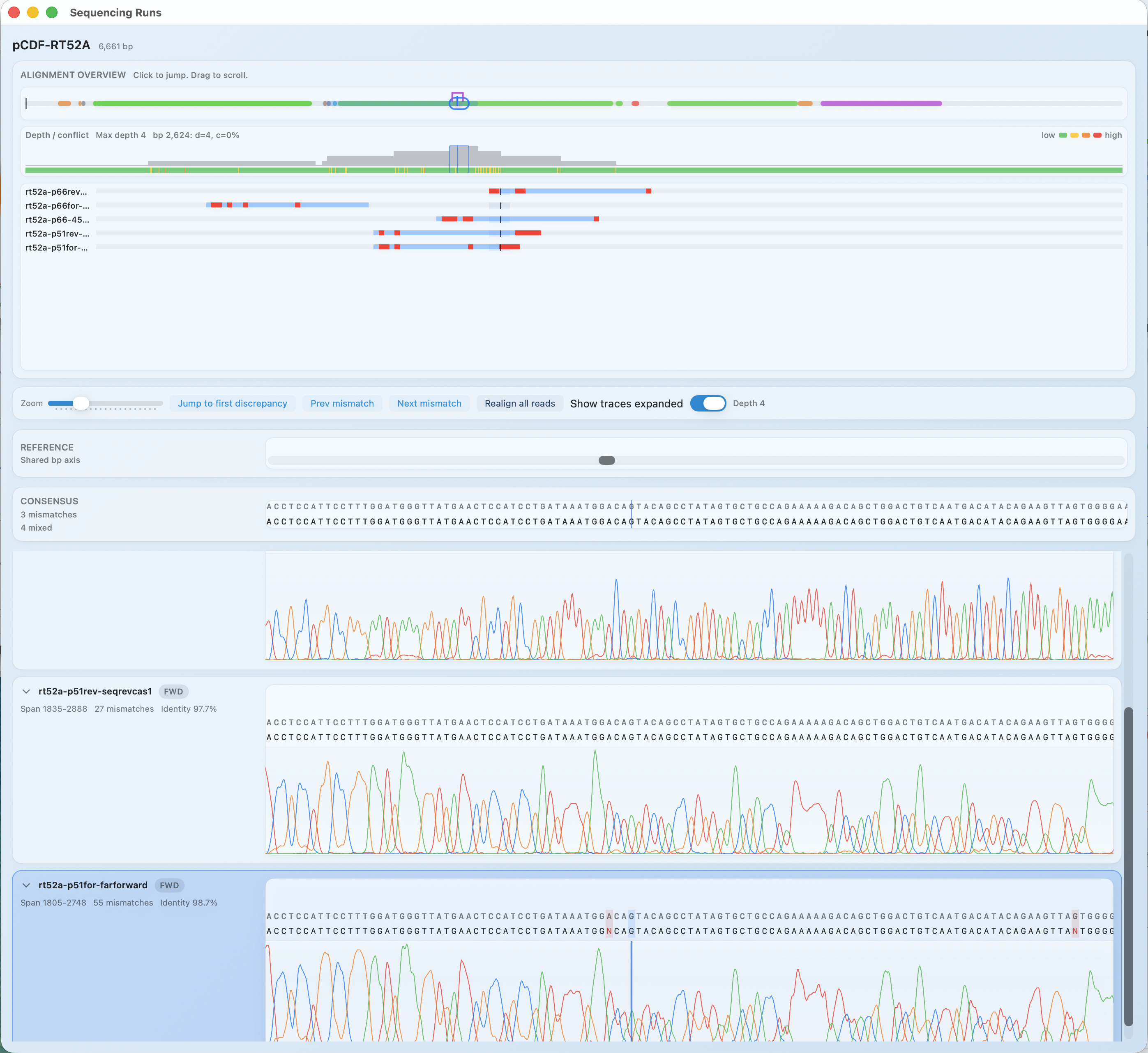Click the red 'high' conflict legend chip
This screenshot has width=1148, height=1053.
click(x=1097, y=135)
